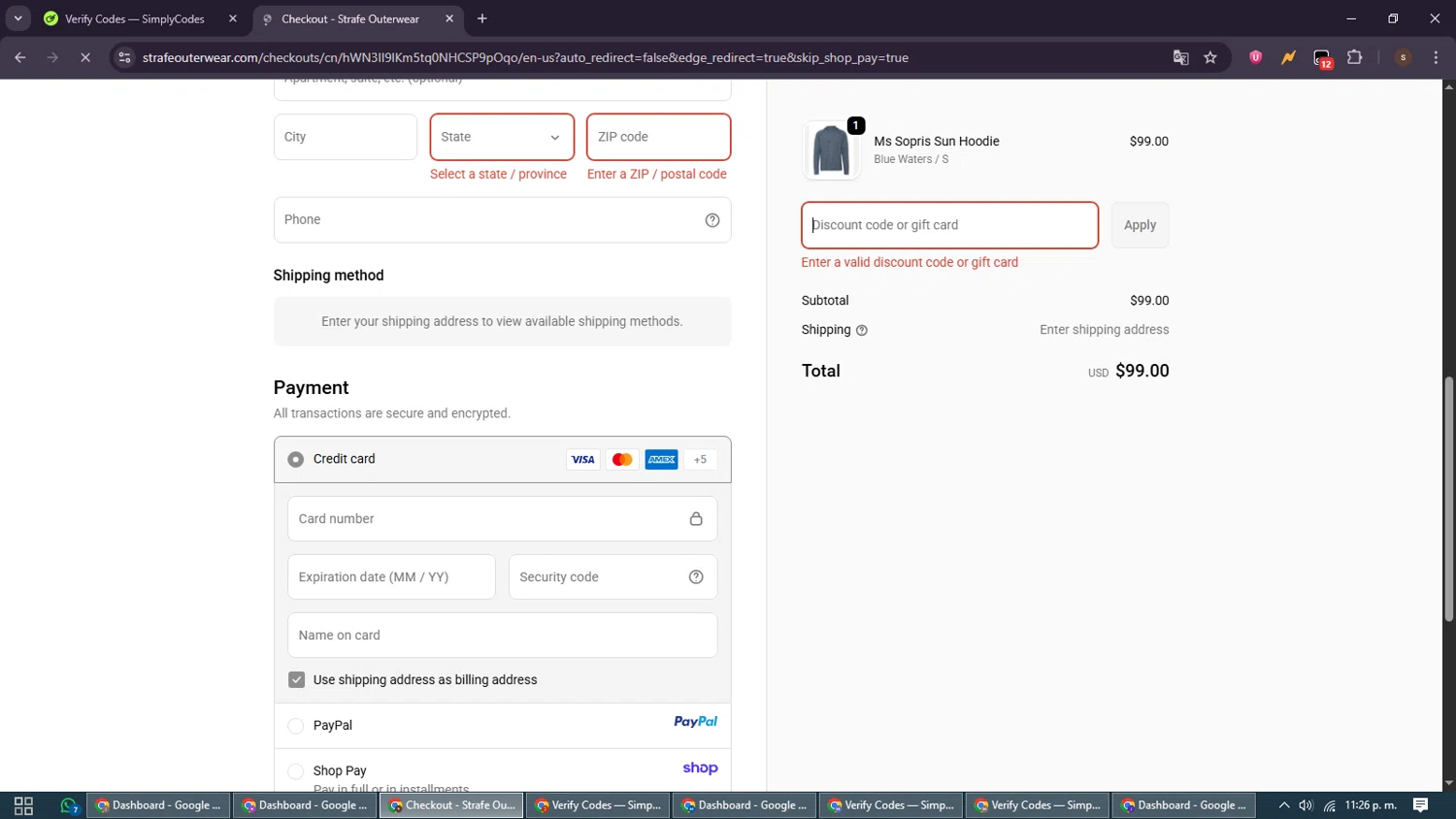Select the Credit card payment option
Screen dimensions: 1456x819
point(296,460)
